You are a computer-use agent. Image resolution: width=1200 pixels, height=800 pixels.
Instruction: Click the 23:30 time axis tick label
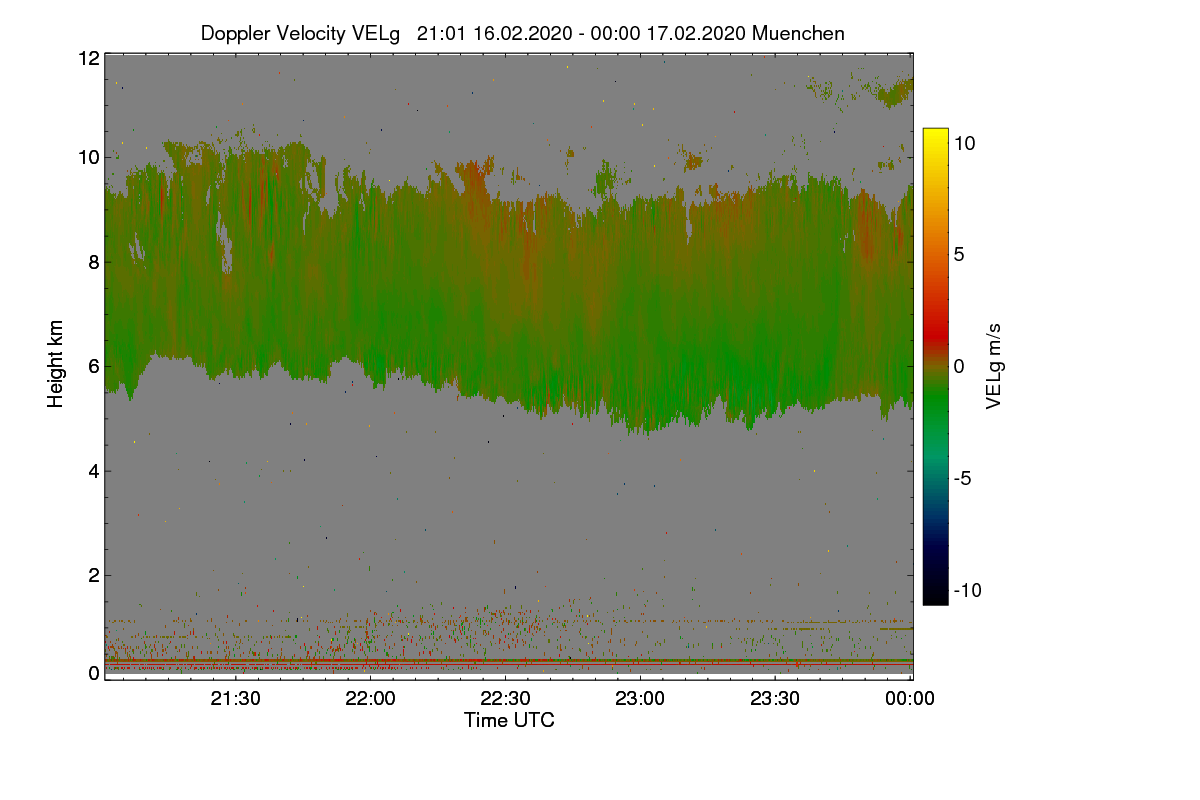tap(775, 699)
